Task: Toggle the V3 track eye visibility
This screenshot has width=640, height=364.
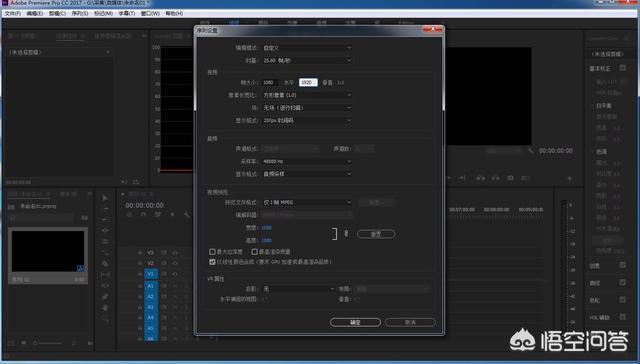Action: (175, 253)
